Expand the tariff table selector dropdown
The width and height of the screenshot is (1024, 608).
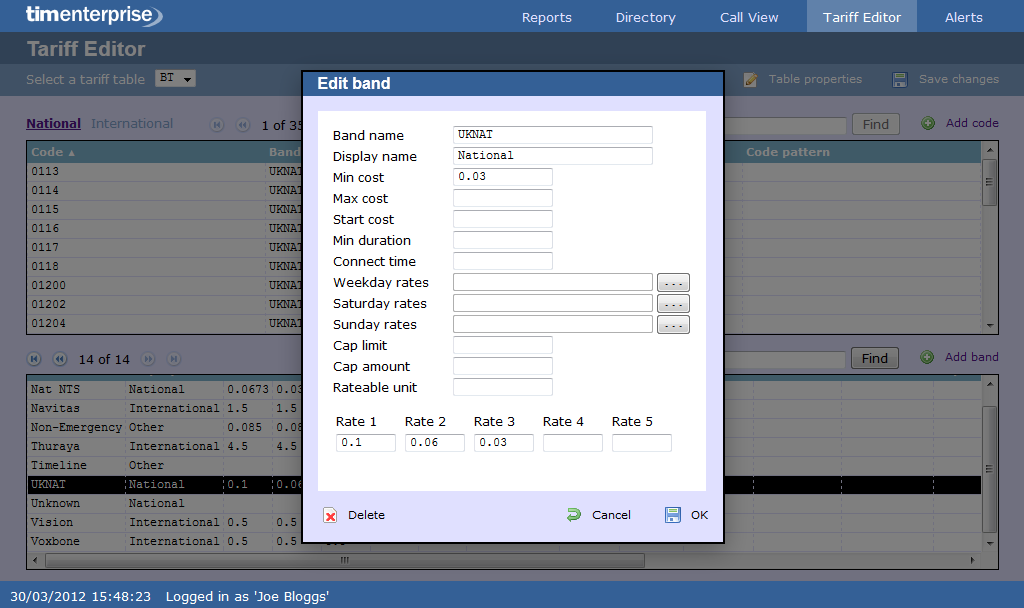[x=175, y=78]
